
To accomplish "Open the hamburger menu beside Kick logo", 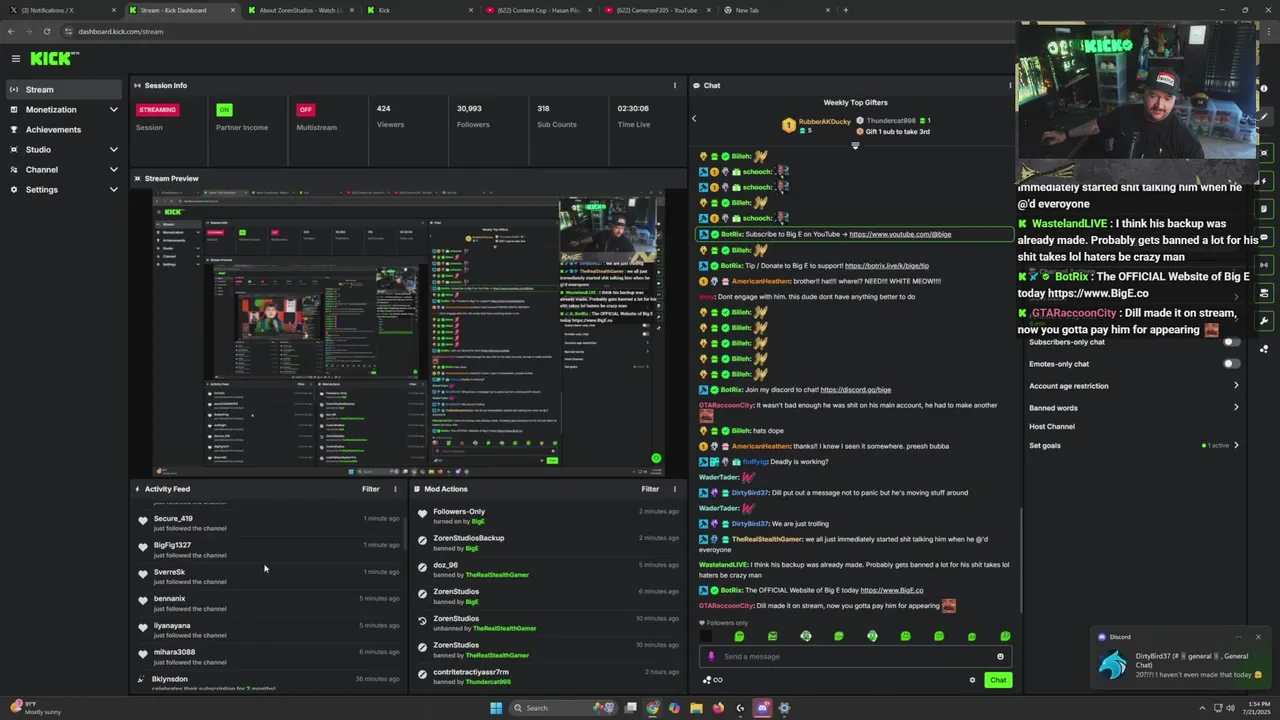I will click(x=15, y=59).
